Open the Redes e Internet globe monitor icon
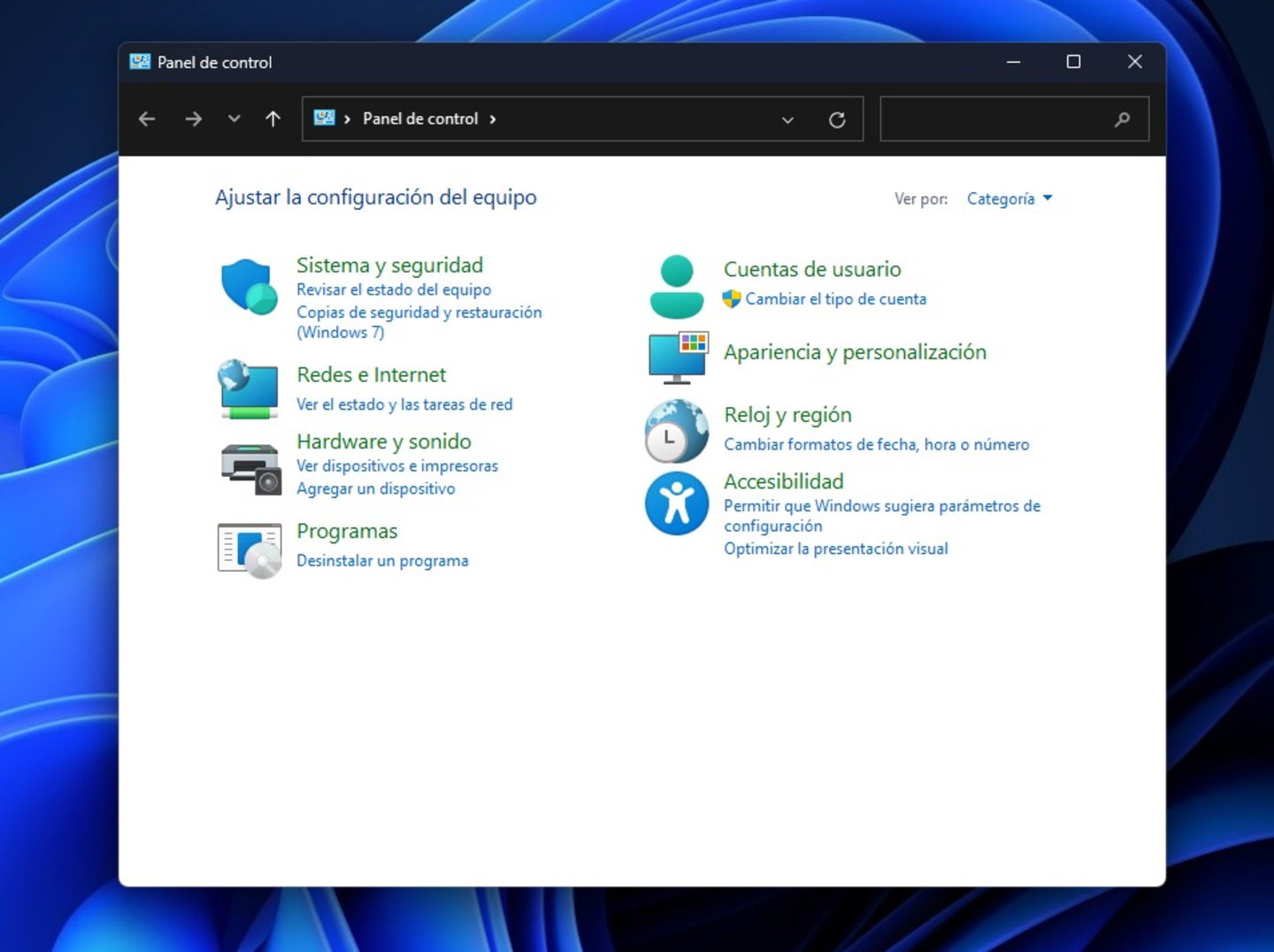1274x952 pixels. pos(249,388)
